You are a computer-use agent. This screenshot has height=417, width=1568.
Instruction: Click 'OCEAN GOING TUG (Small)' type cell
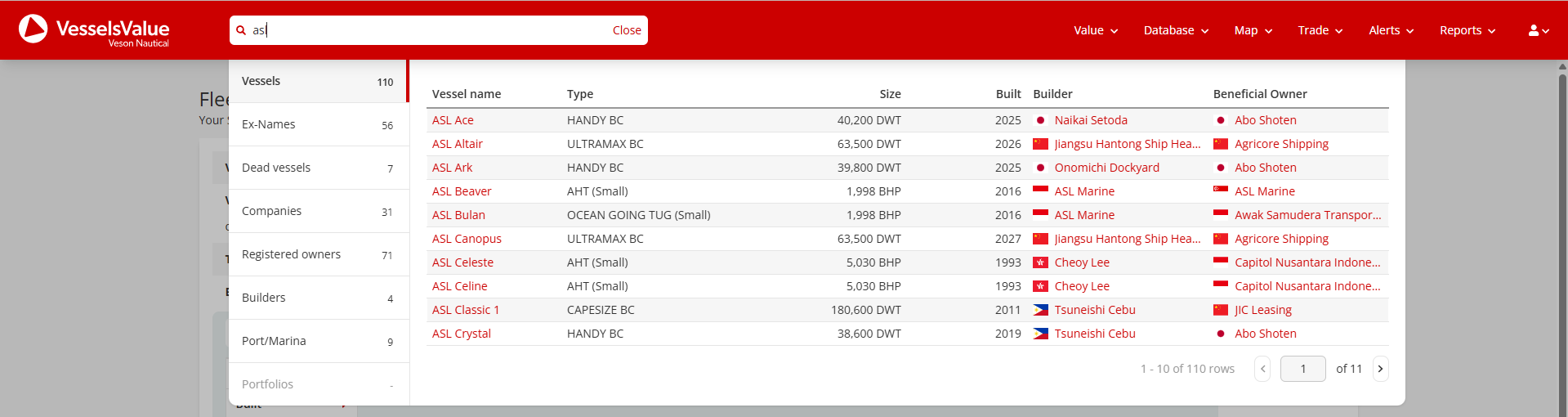tap(639, 215)
